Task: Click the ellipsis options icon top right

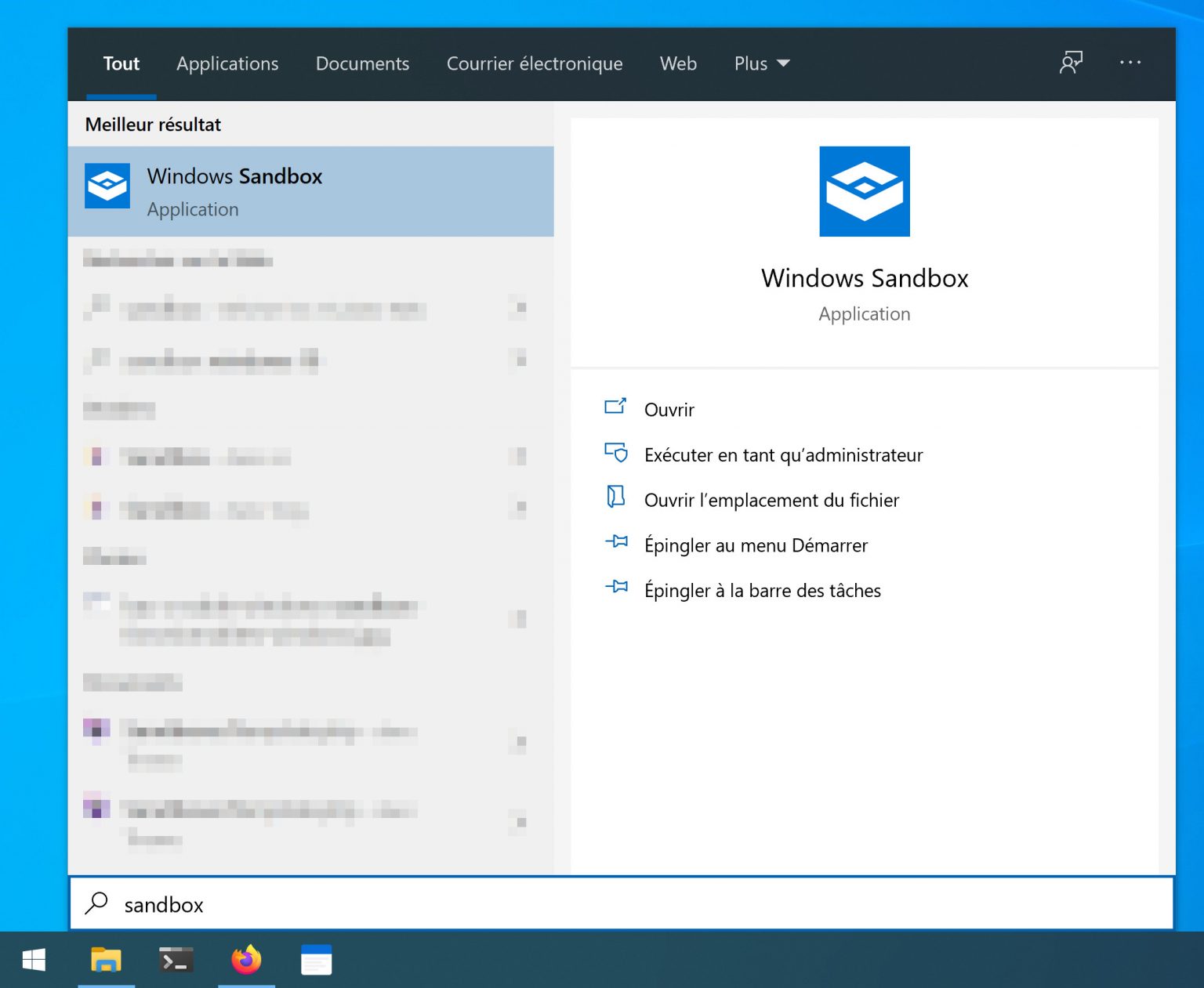Action: point(1130,63)
